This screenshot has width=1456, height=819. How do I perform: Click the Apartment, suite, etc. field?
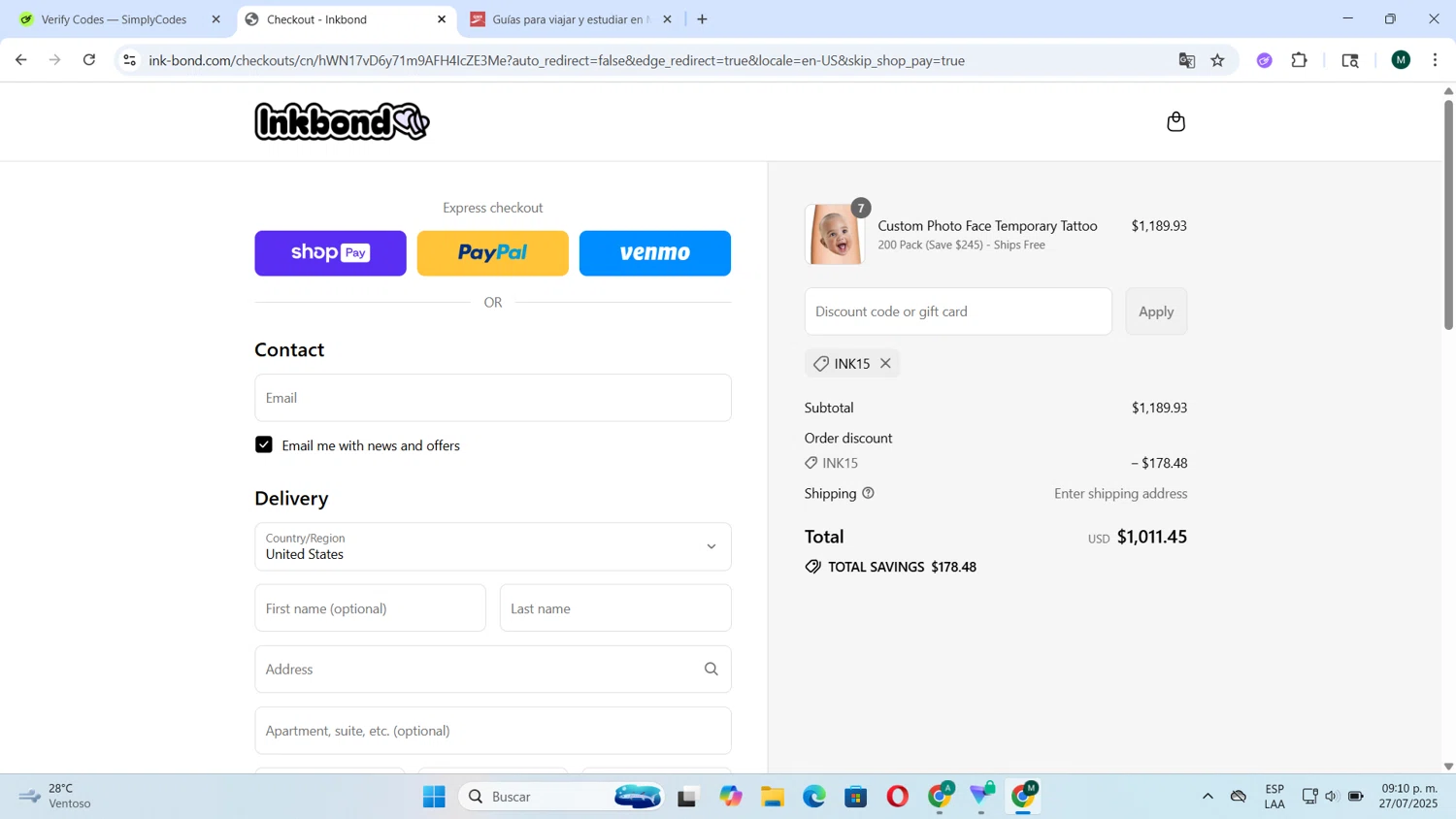click(x=493, y=731)
